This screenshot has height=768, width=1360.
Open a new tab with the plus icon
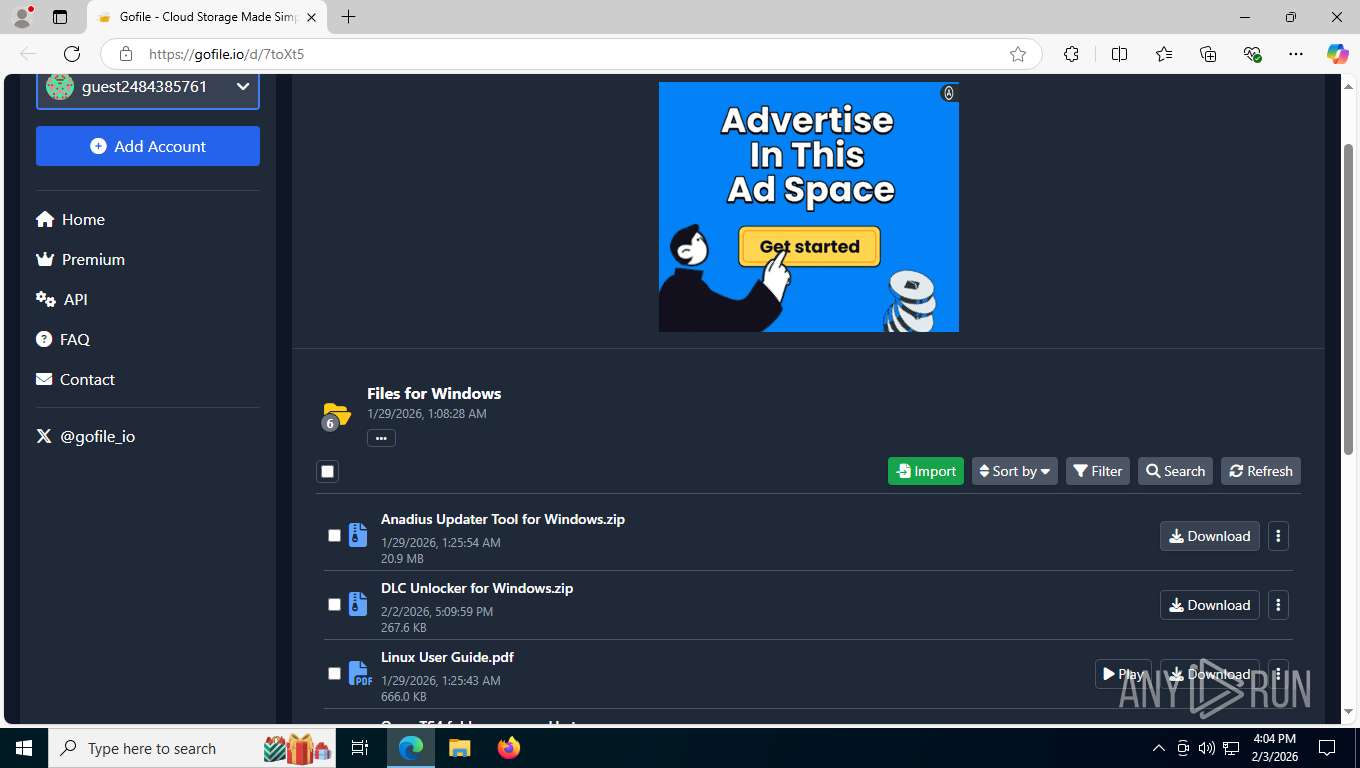coord(348,17)
